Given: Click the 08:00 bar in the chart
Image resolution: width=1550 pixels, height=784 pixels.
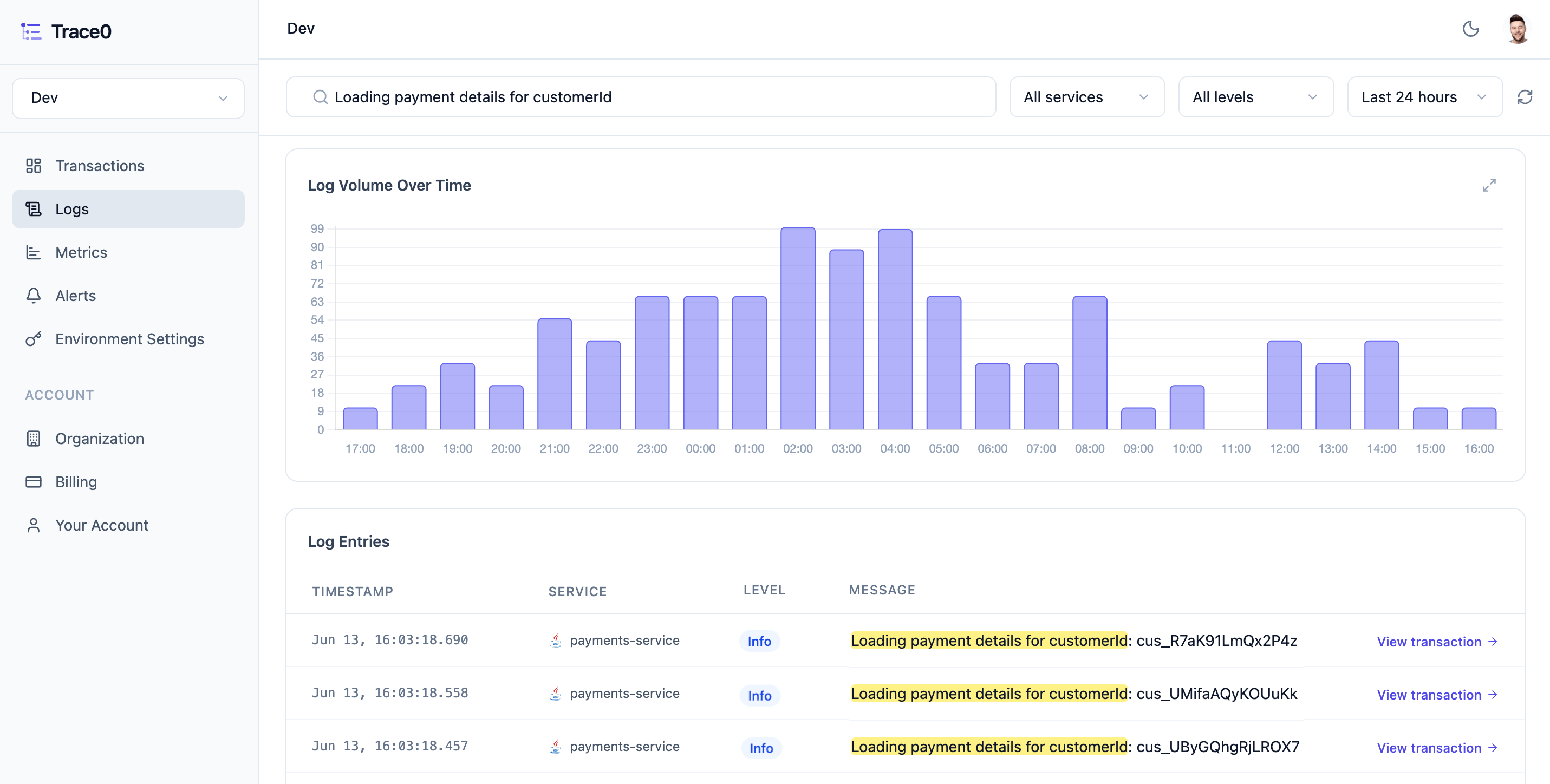Looking at the screenshot, I should (1090, 363).
